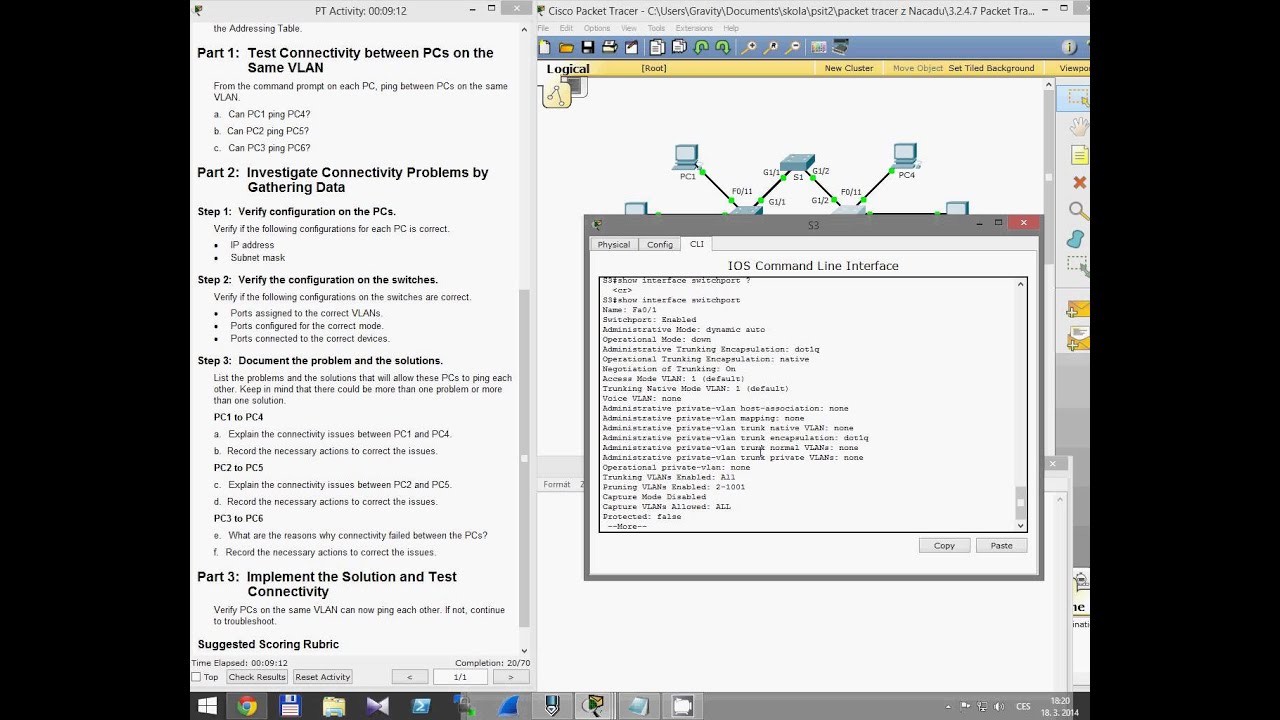Click the instructions panel vertical scrollbar

pos(524,340)
